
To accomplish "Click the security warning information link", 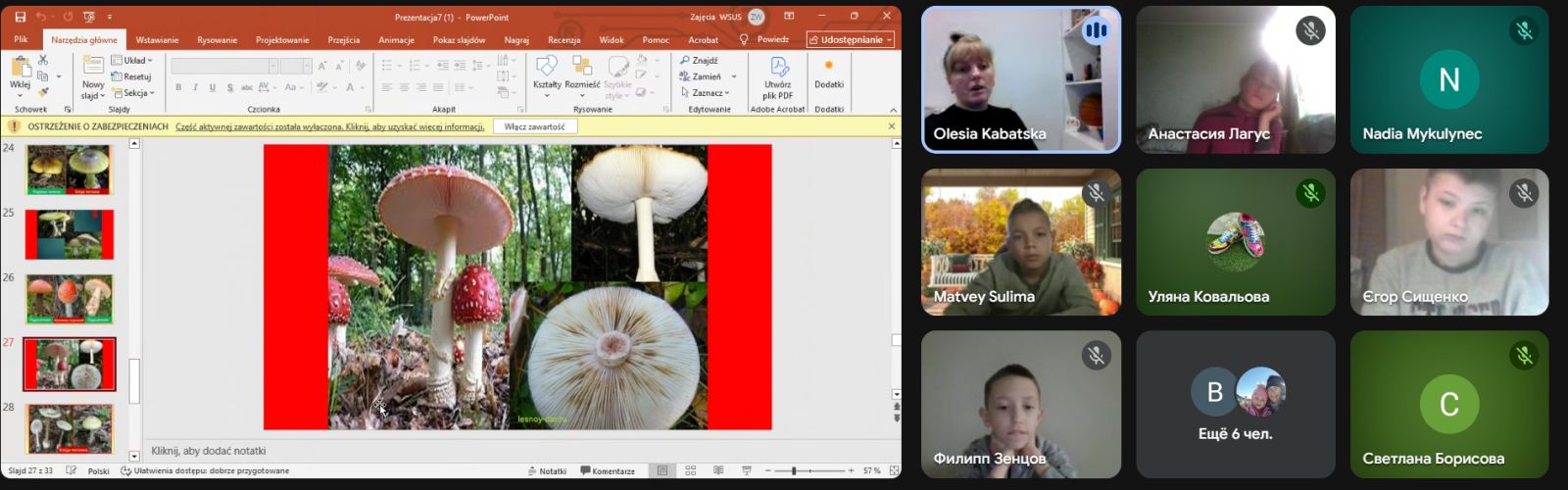I will click(329, 126).
